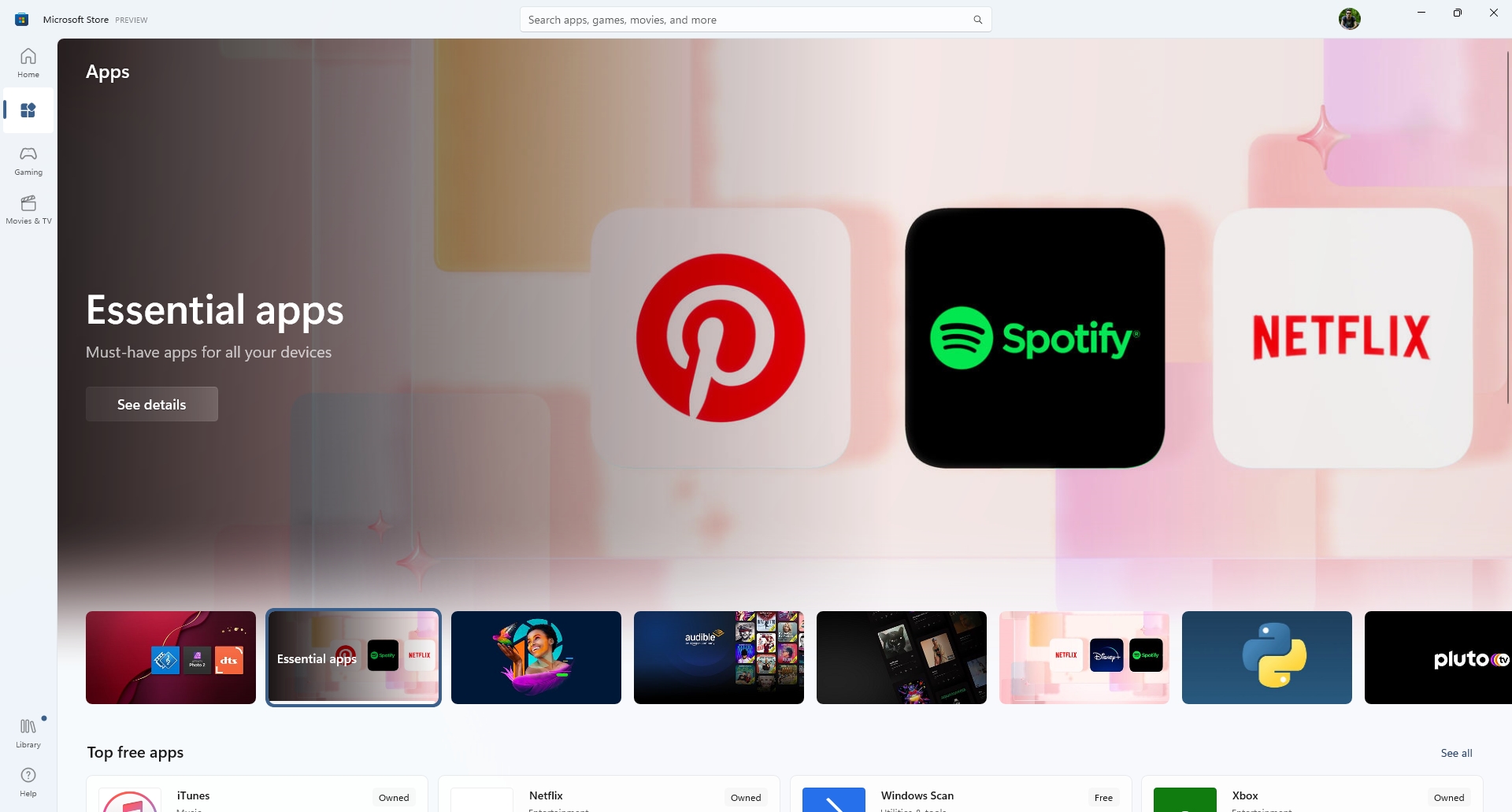Select the Essential apps carousel thumbnail

(354, 658)
